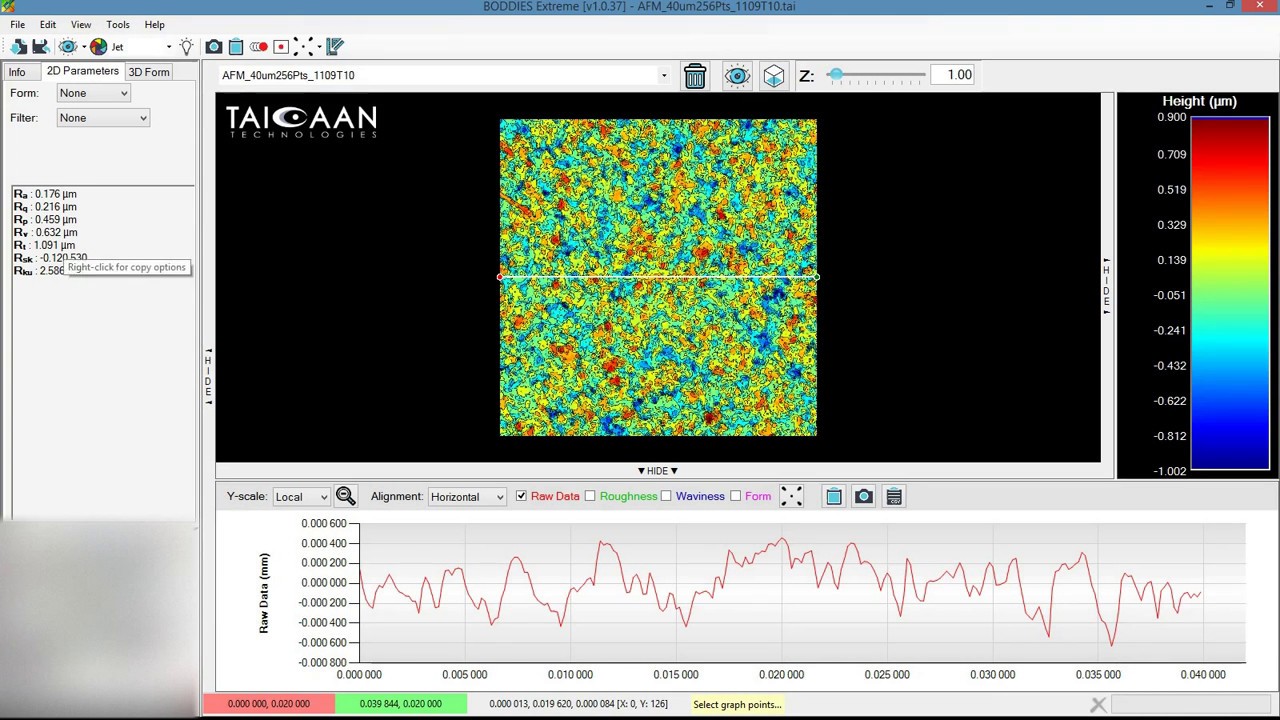Click the Z scale slider handle

click(x=835, y=75)
